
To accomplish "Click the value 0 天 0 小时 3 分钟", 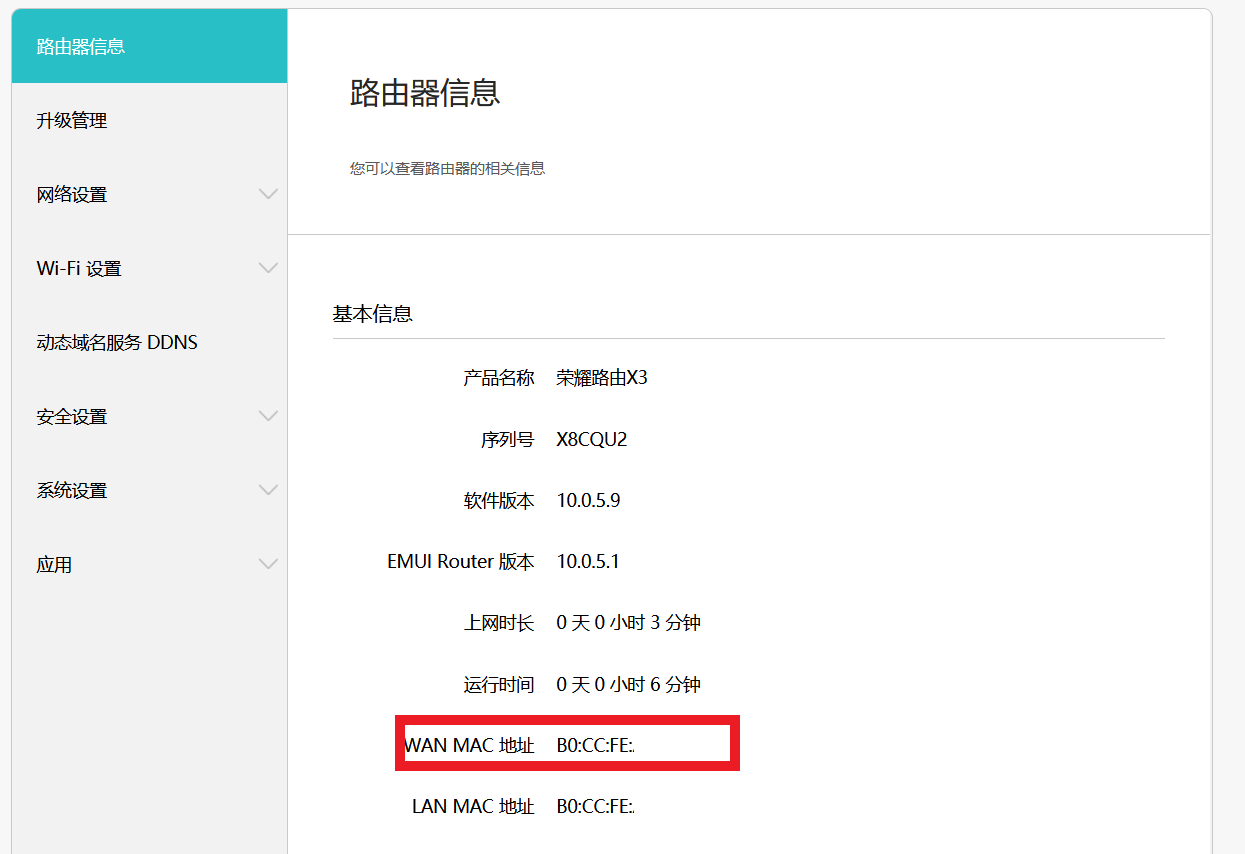I will pyautogui.click(x=629, y=623).
